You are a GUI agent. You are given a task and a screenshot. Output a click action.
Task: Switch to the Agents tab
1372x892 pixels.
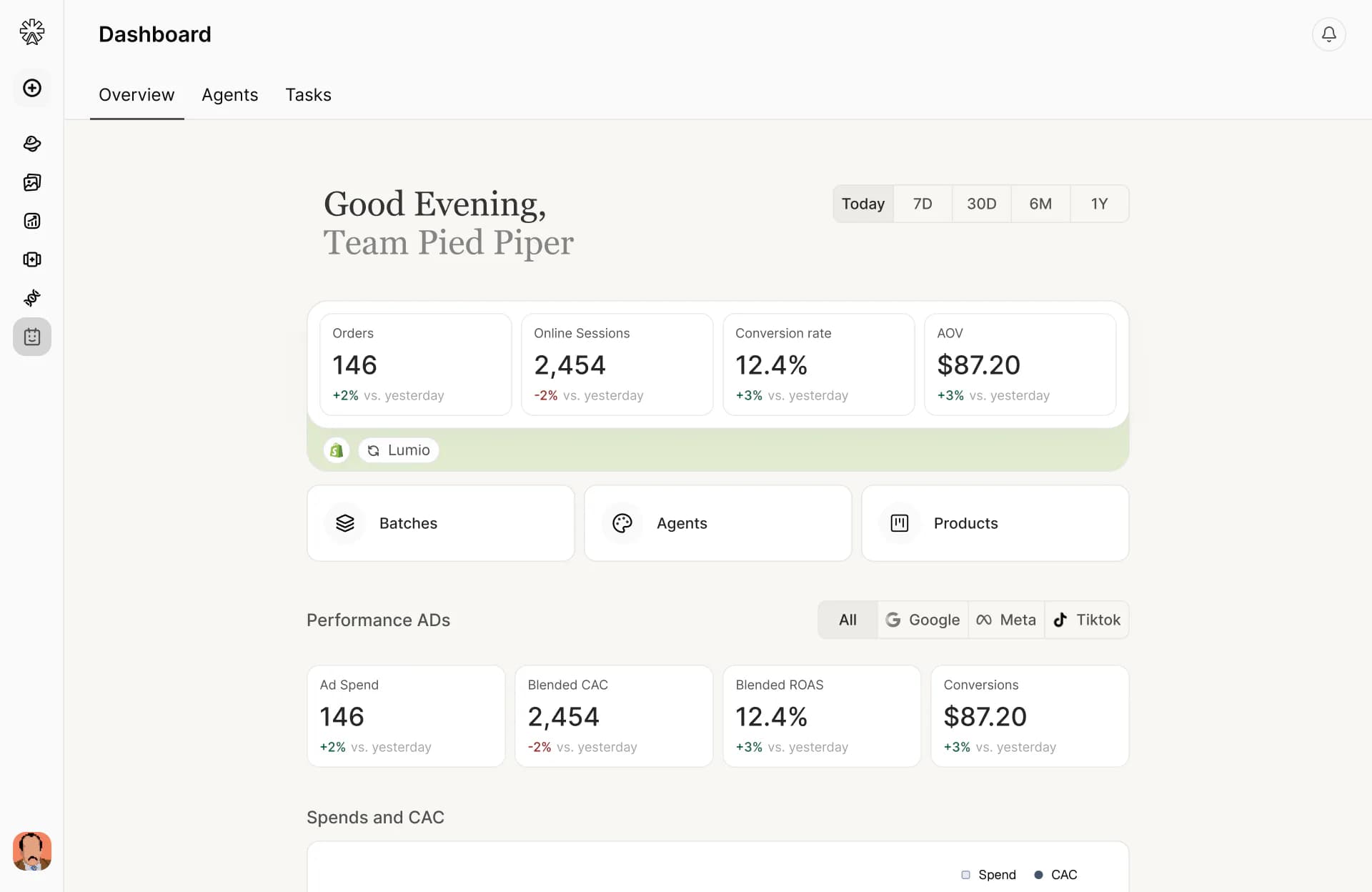coord(229,95)
